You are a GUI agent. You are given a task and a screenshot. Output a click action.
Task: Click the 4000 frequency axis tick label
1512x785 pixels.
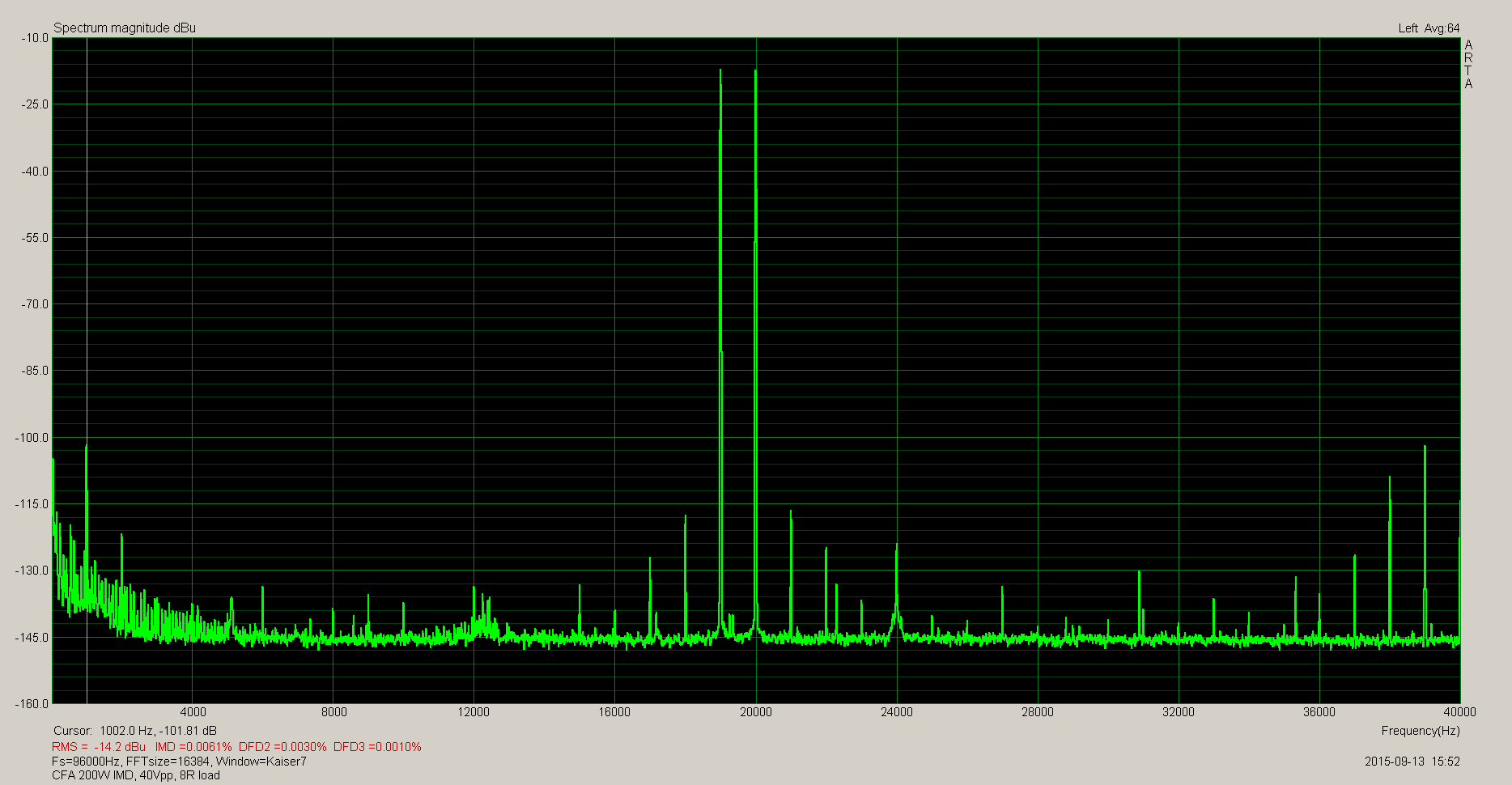tap(193, 712)
